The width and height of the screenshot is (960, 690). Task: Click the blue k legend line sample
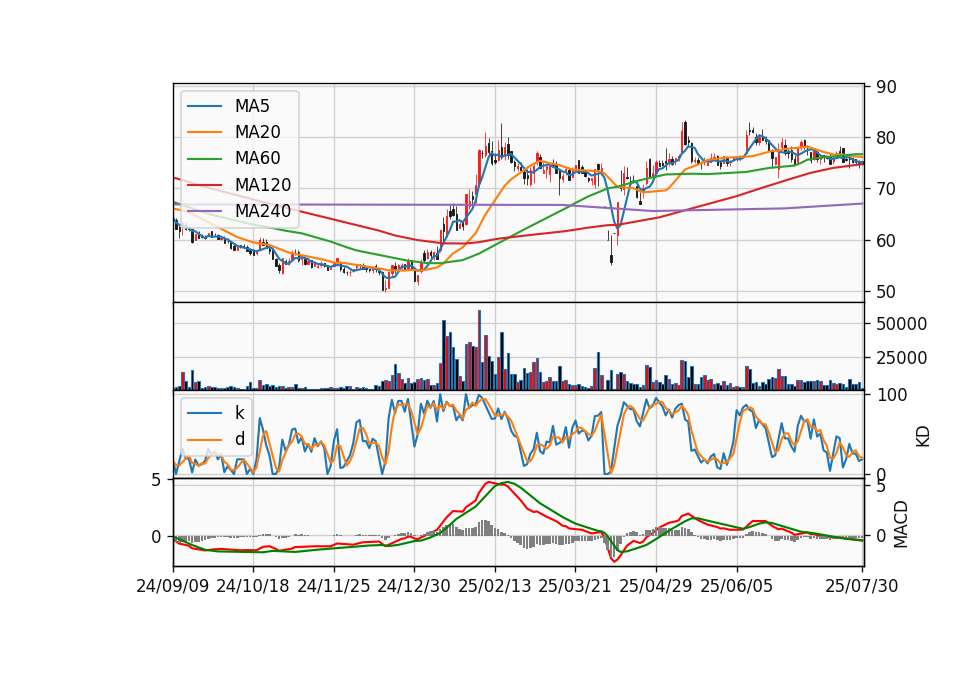click(x=204, y=413)
